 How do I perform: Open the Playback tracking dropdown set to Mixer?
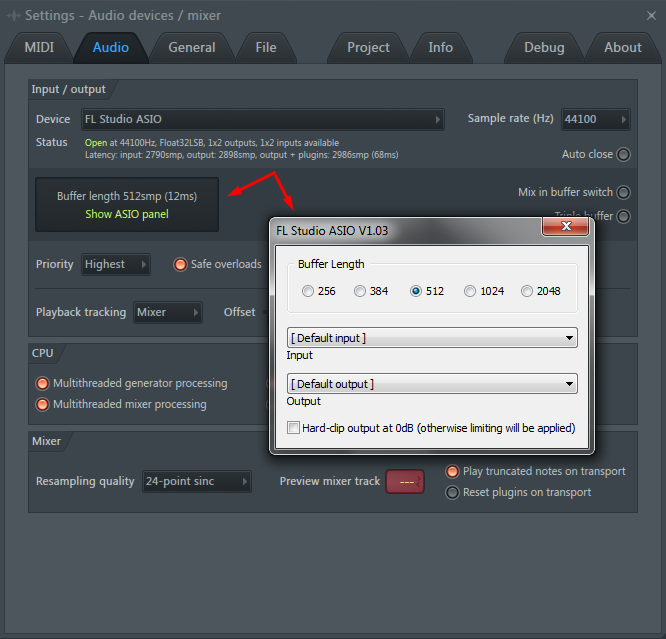pos(168,312)
